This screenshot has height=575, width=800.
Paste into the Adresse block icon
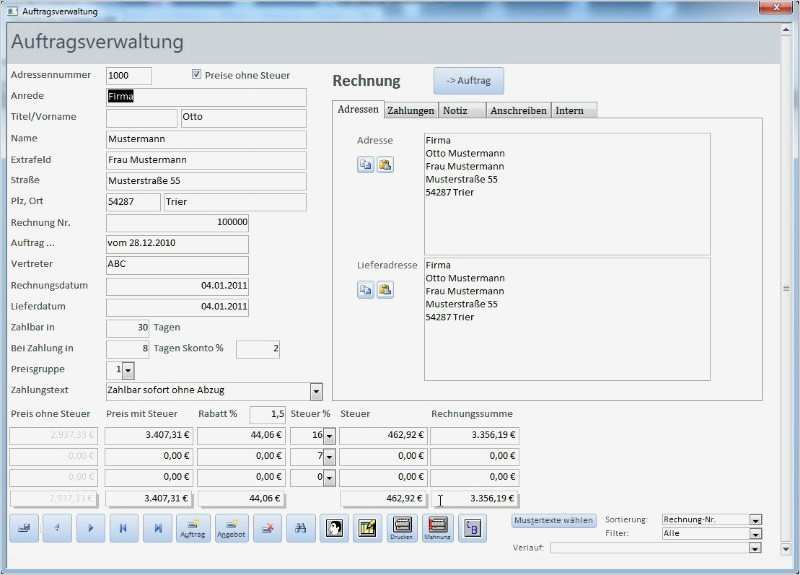tap(385, 165)
